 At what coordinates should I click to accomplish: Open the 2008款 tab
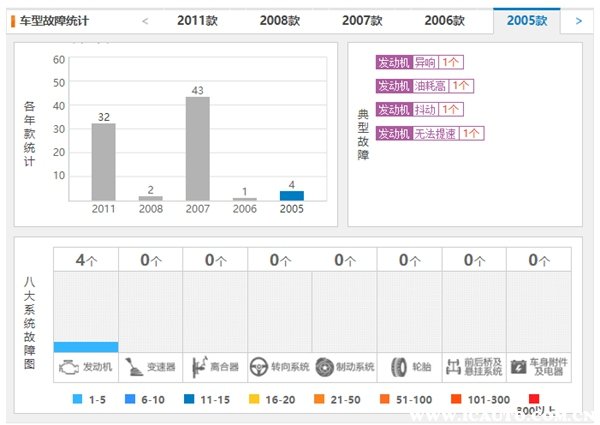tap(280, 20)
